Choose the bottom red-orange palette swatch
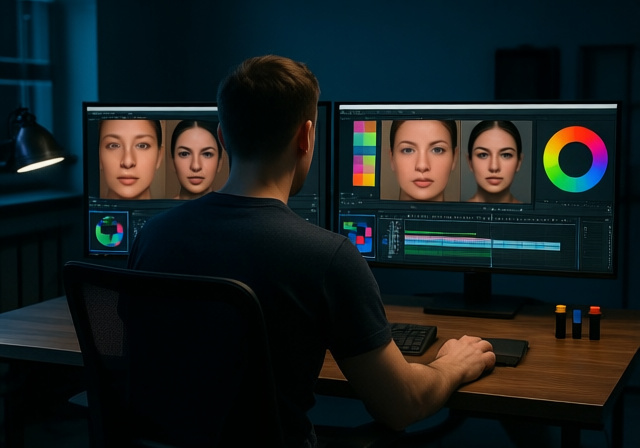 358,180
